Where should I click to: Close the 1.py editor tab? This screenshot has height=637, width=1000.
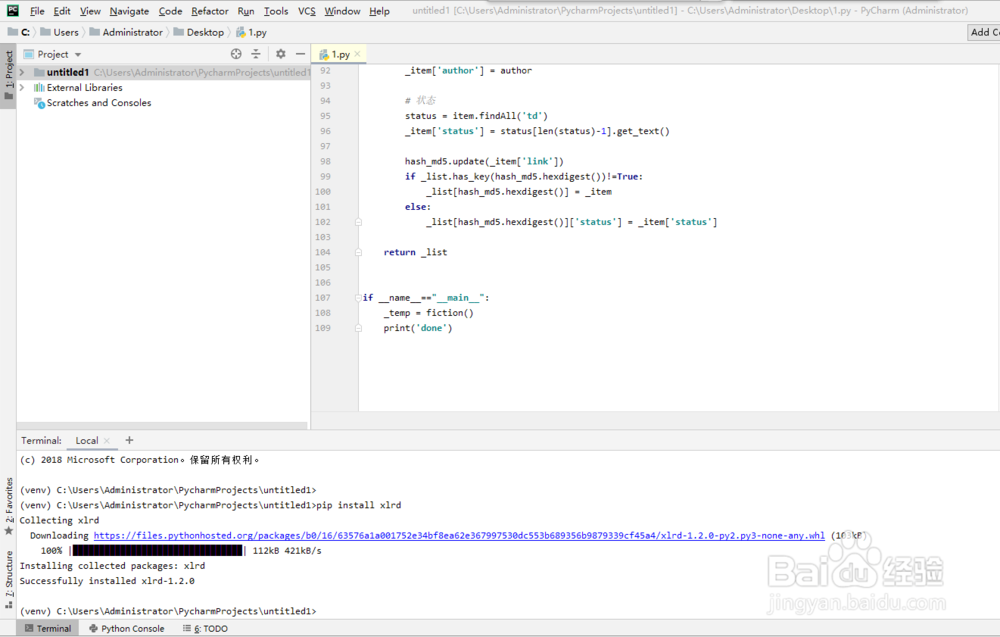tap(358, 54)
